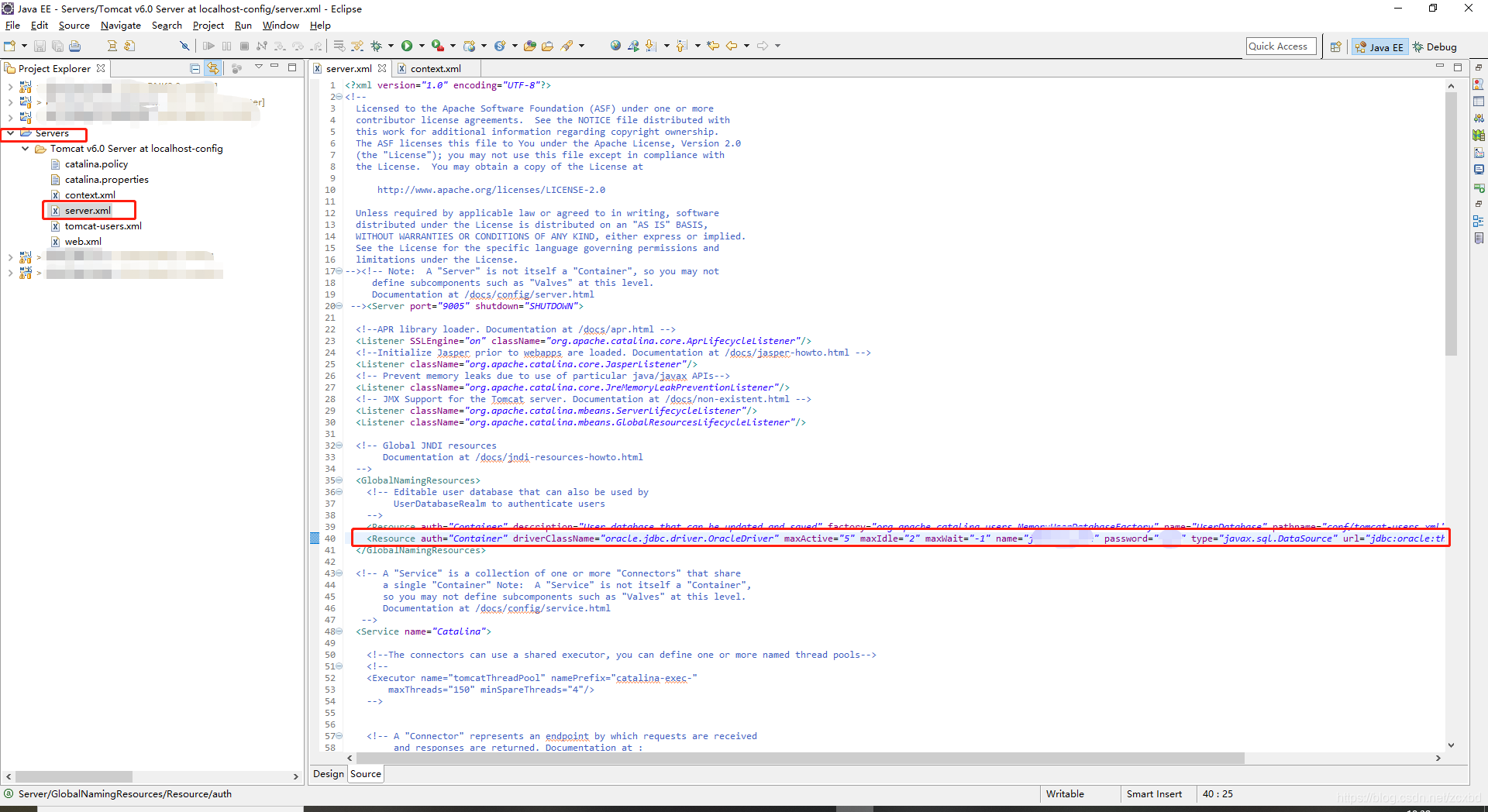Collapse the Servers folder in tree
The width and height of the screenshot is (1488, 812).
pos(11,133)
